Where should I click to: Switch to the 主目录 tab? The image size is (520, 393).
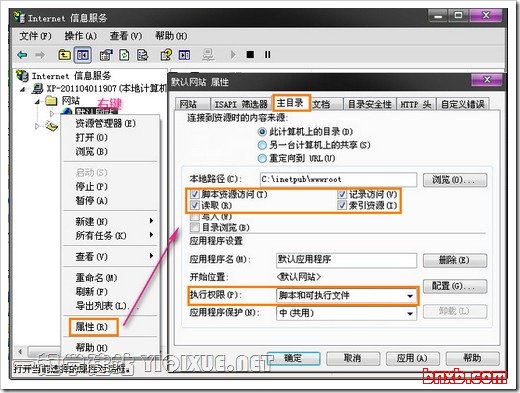tap(291, 103)
